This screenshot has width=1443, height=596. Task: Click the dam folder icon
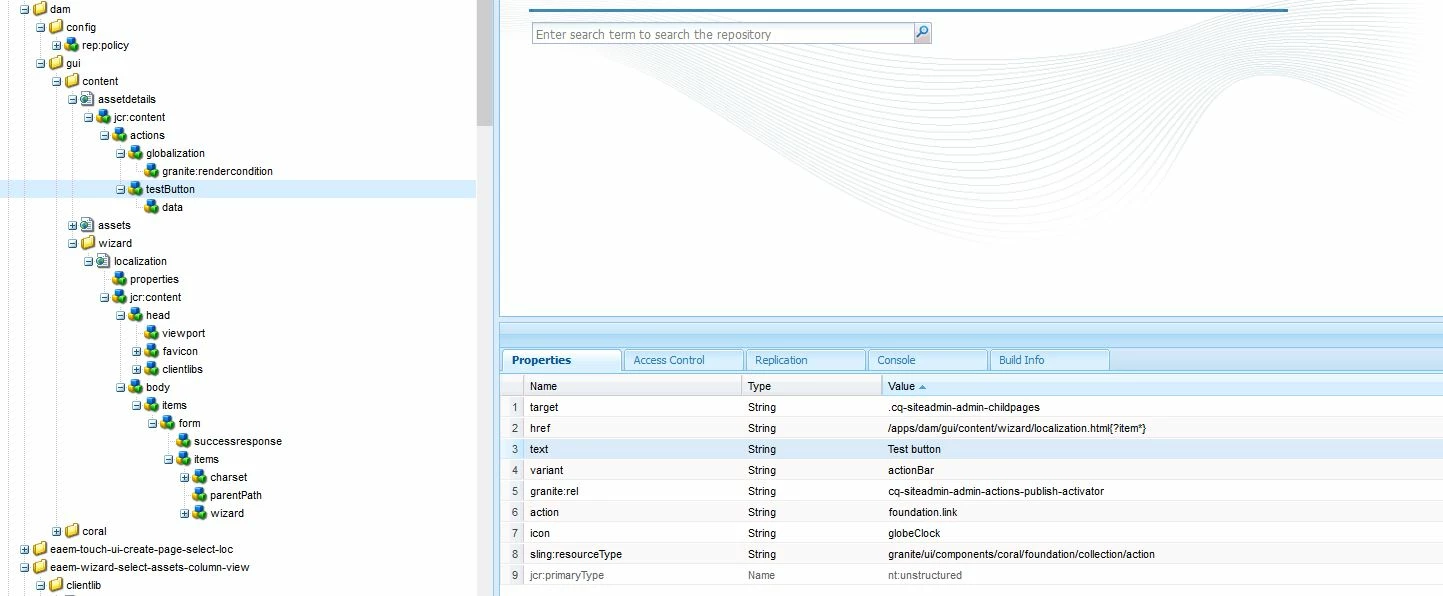pyautogui.click(x=40, y=9)
